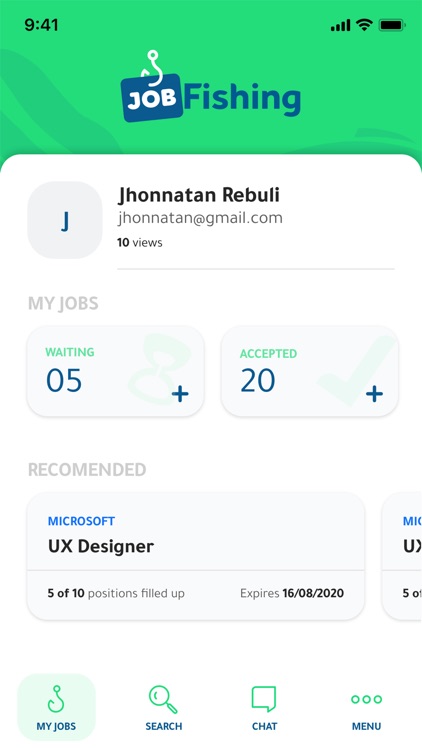Open the profile avatar with letter J
The image size is (422, 750).
coord(65,221)
